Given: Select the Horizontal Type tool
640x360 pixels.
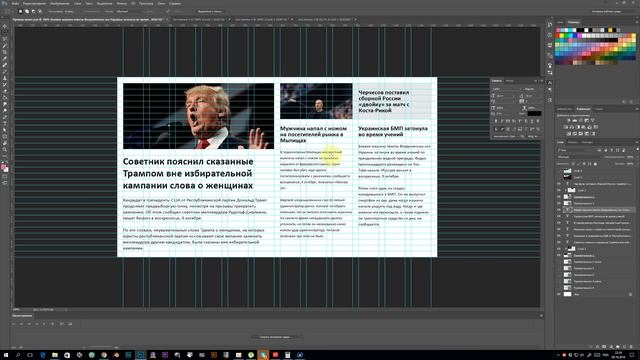Looking at the screenshot, I should click(5, 124).
